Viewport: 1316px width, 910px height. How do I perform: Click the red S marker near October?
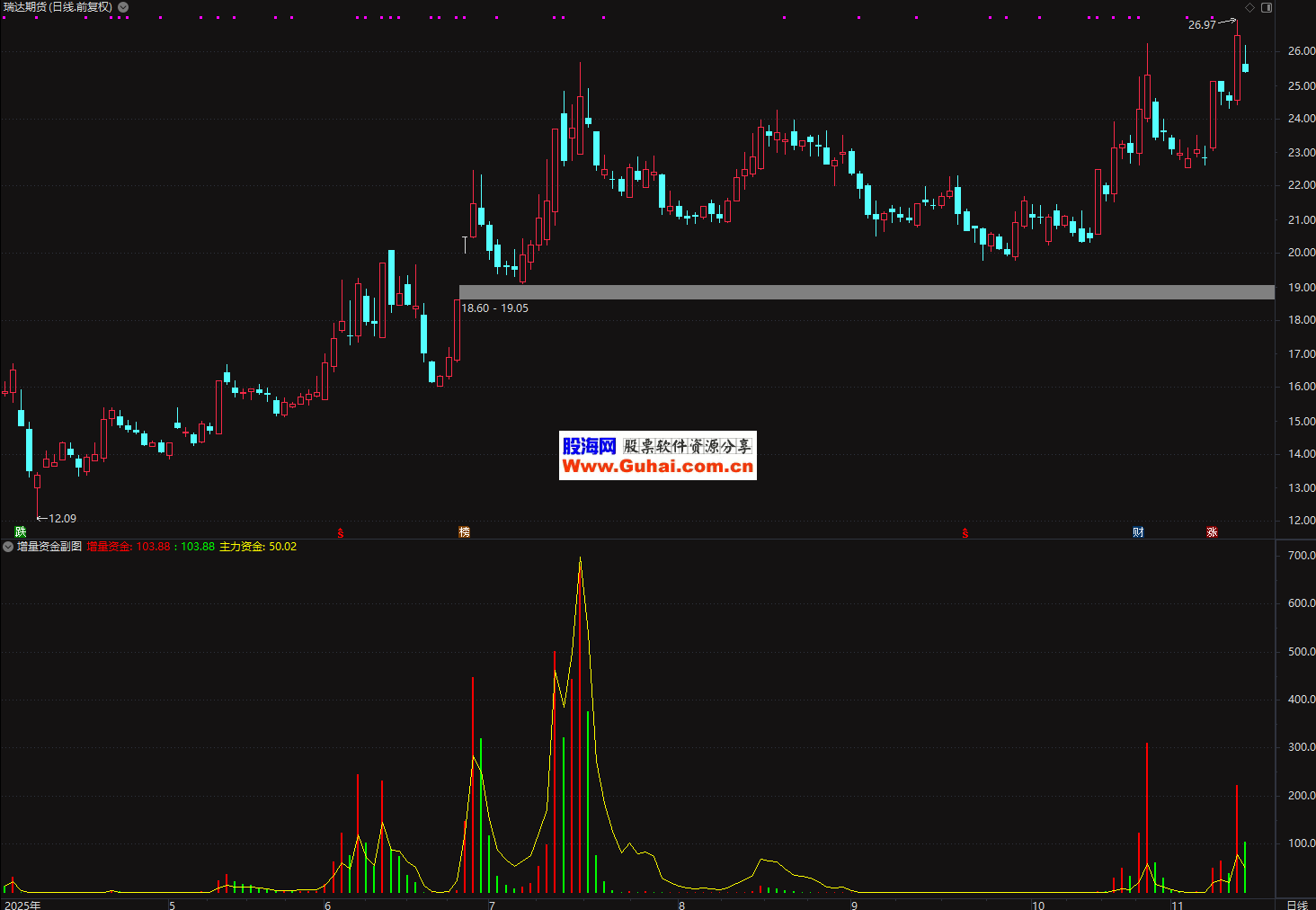tap(965, 533)
